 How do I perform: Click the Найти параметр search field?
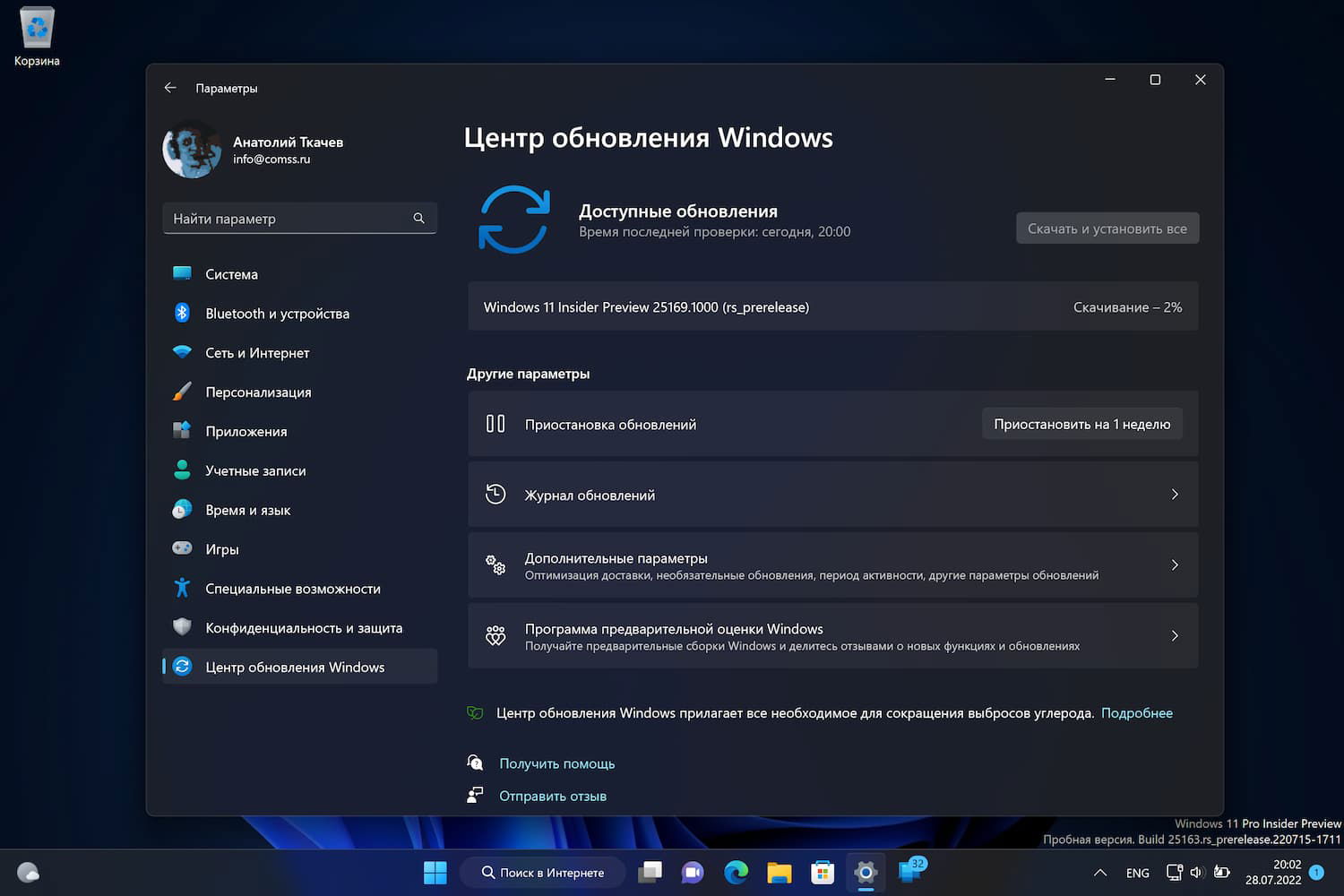click(x=296, y=218)
